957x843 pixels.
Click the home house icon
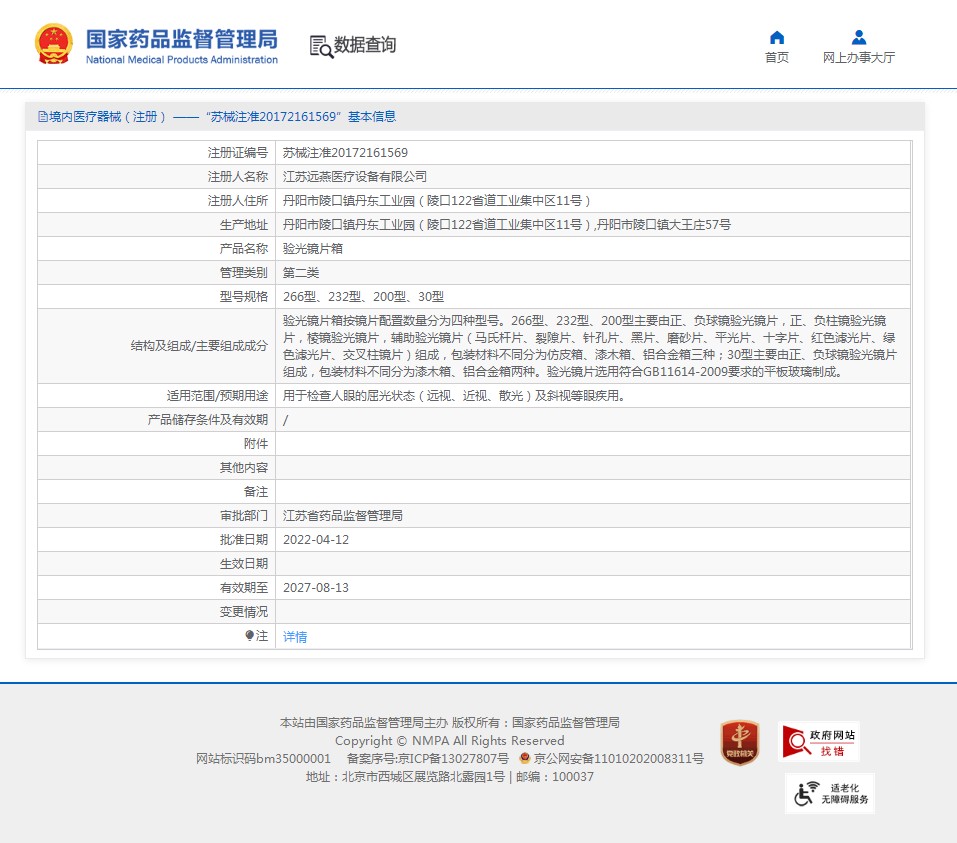point(776,38)
